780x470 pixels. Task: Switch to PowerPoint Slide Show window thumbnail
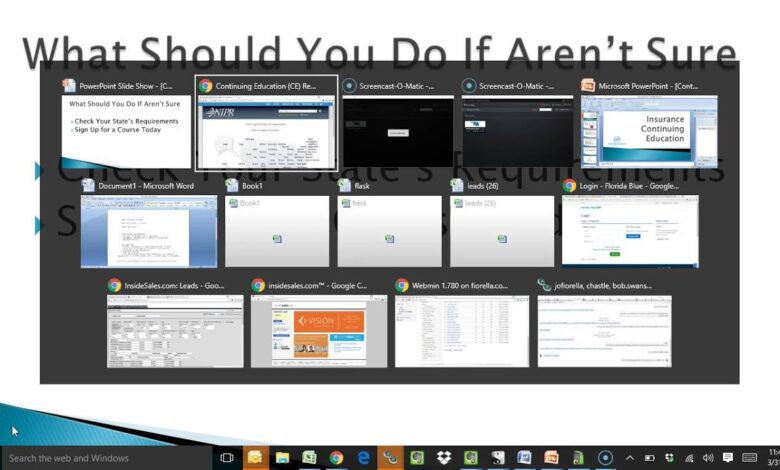(126, 131)
